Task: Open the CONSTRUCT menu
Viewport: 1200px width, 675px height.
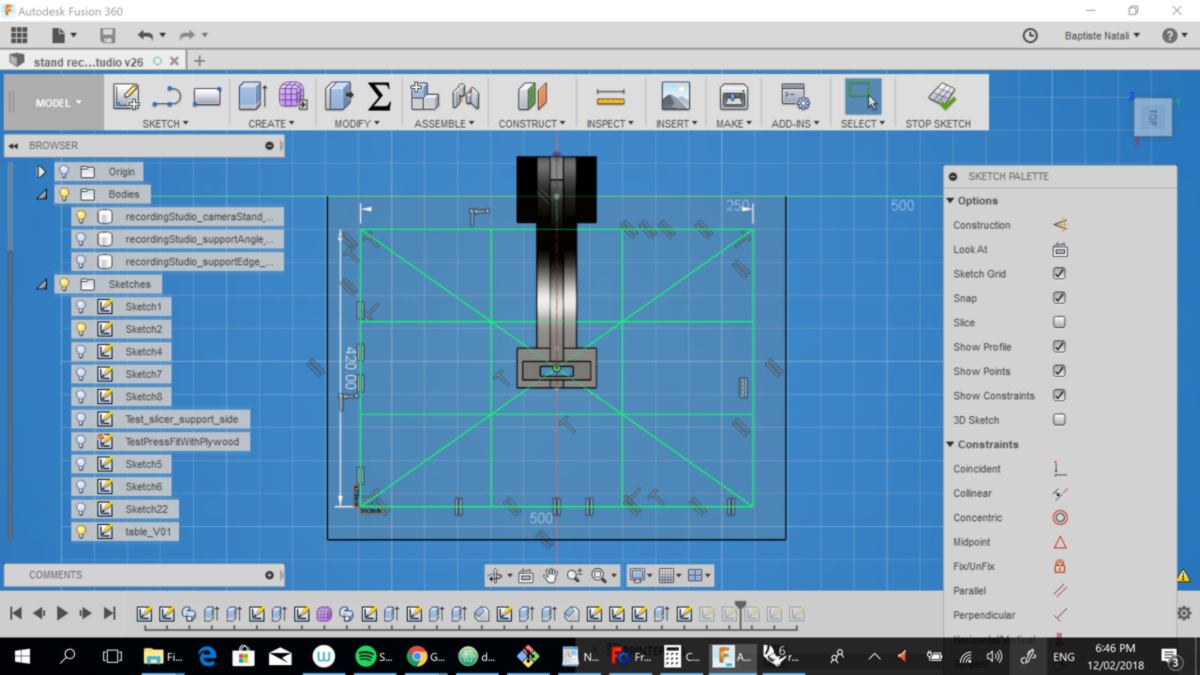Action: pyautogui.click(x=532, y=124)
